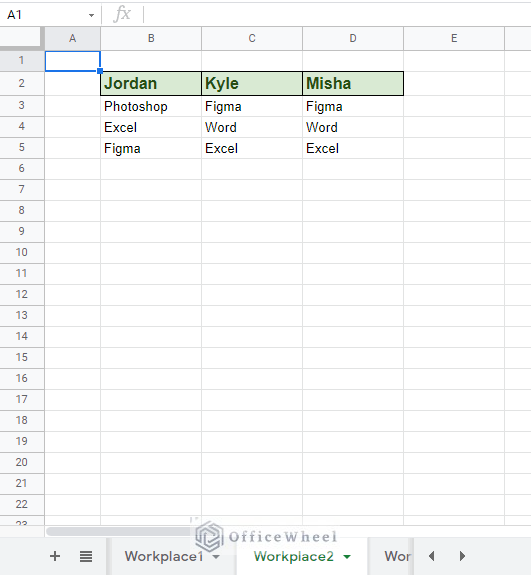The height and width of the screenshot is (575, 531).
Task: Click the add sheet plus icon
Action: pyautogui.click(x=55, y=556)
